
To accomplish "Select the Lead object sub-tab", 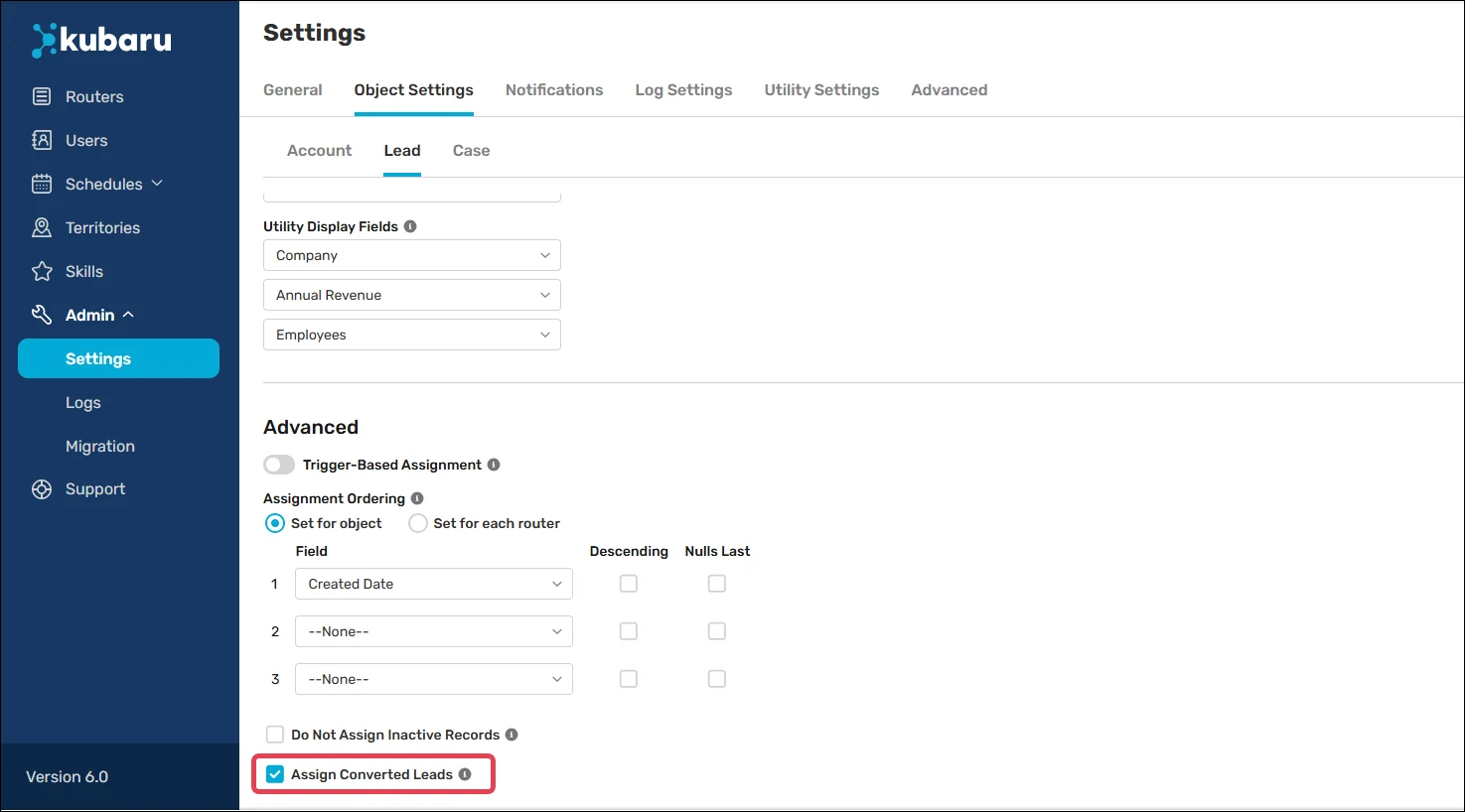I will click(402, 151).
